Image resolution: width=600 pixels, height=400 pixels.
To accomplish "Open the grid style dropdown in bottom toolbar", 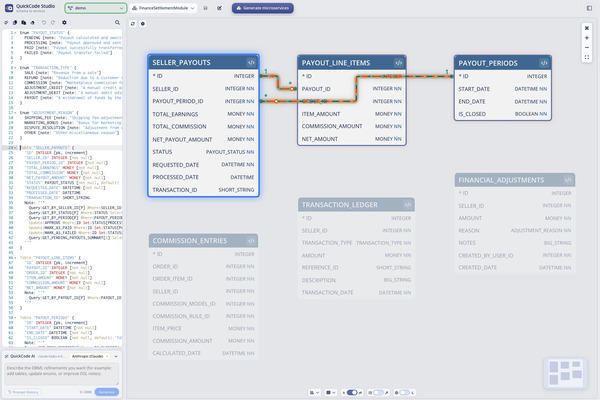I will pos(331,392).
